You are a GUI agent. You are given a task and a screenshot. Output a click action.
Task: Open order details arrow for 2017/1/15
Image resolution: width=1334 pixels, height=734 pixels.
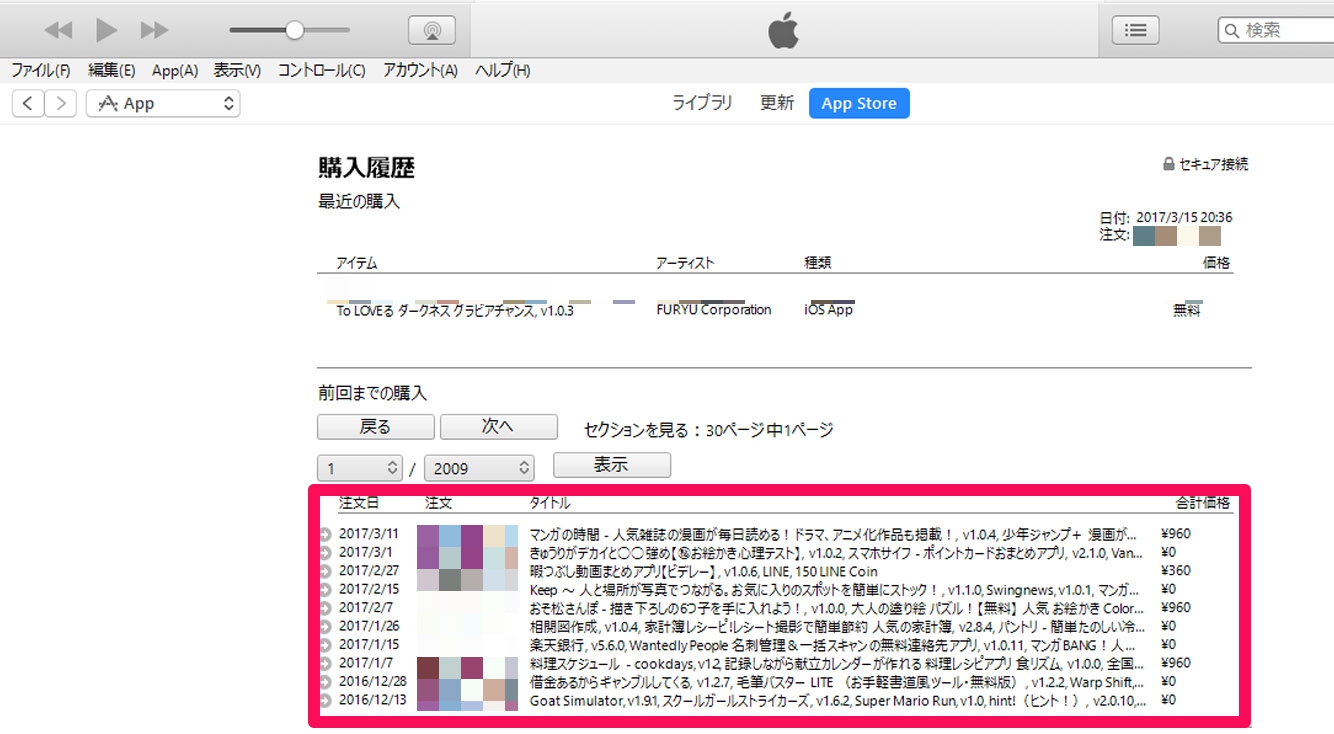(325, 645)
